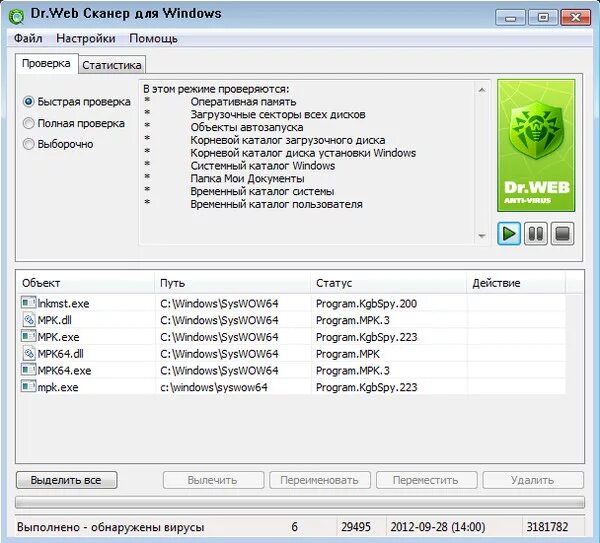The width and height of the screenshot is (600, 543).
Task: Switch to the Статистика tab
Action: [x=112, y=65]
